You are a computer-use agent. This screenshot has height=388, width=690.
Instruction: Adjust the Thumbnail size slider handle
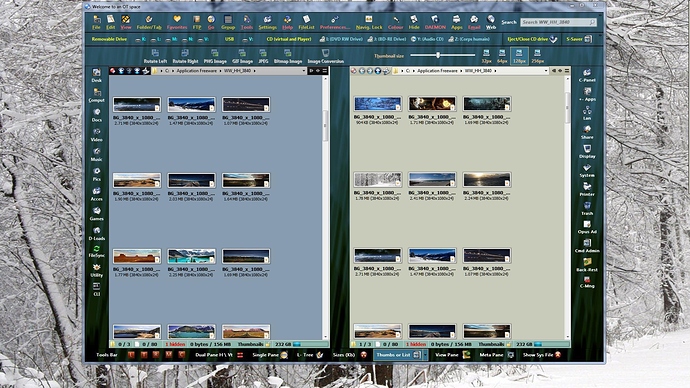[438, 55]
